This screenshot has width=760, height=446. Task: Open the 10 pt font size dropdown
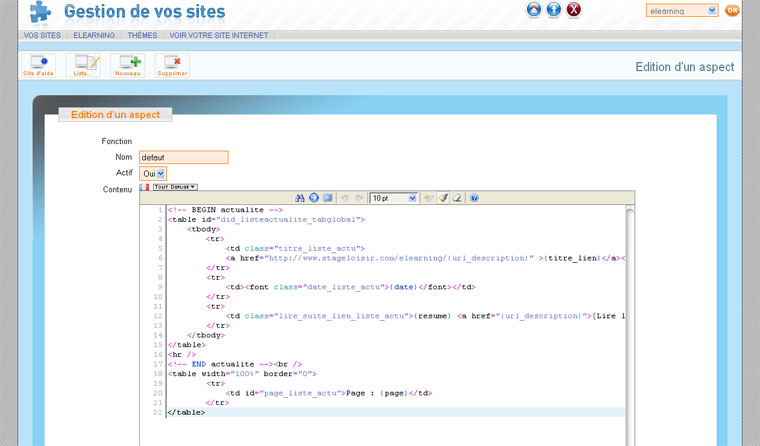pyautogui.click(x=394, y=198)
